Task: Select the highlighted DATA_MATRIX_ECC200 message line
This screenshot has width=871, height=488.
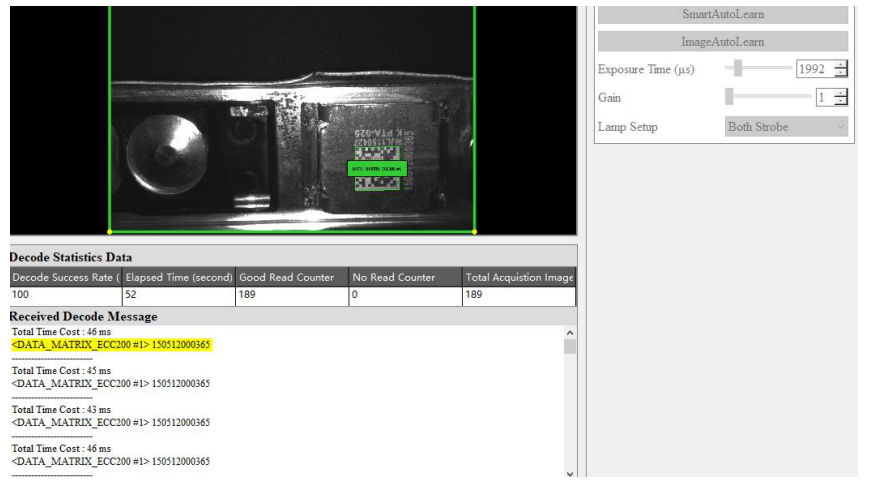Action: tap(111, 345)
